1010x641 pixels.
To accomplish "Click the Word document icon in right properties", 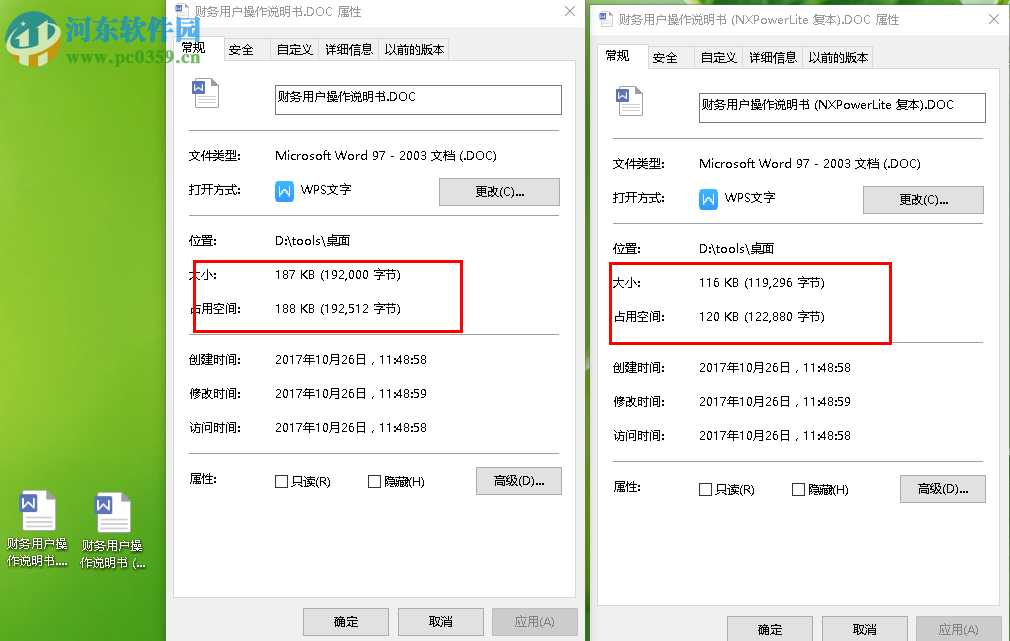I will [628, 100].
